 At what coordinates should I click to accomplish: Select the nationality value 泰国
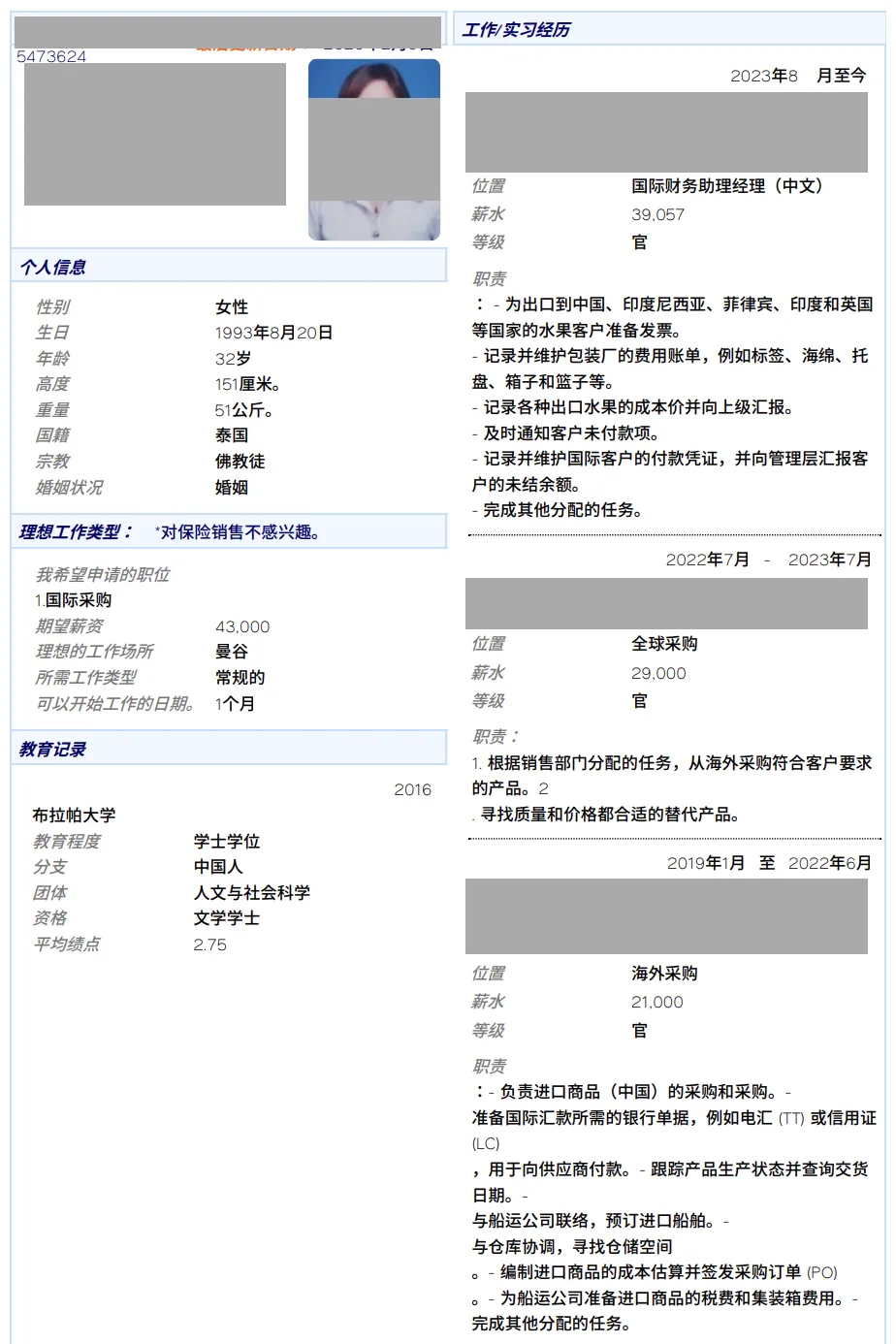pos(232,435)
